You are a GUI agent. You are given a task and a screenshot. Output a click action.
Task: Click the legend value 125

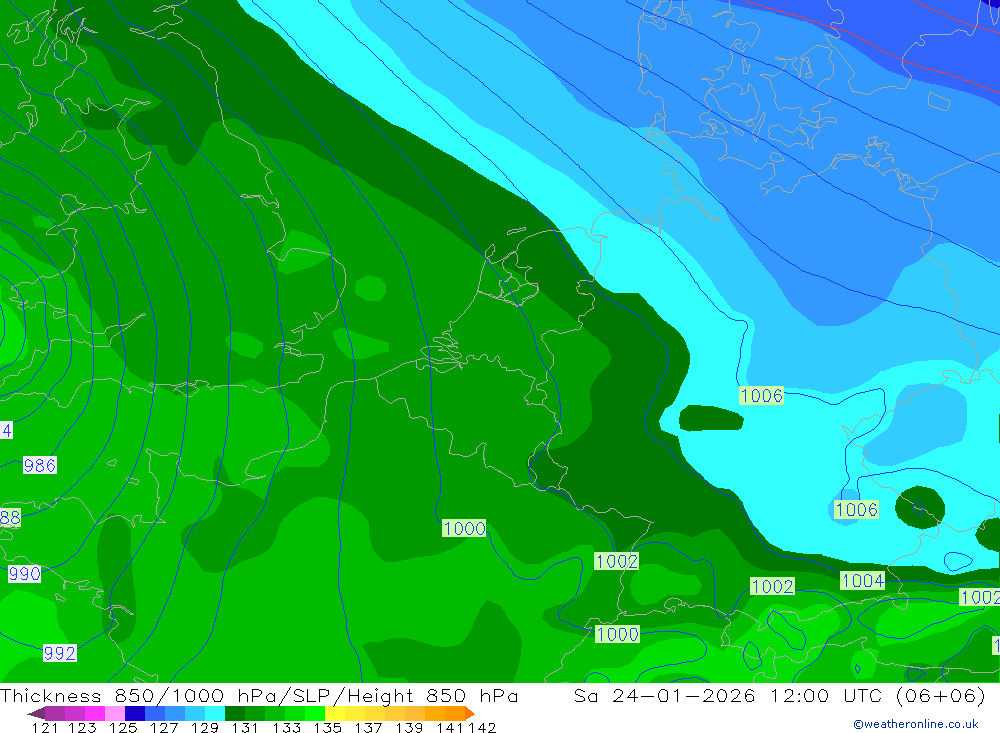[123, 727]
